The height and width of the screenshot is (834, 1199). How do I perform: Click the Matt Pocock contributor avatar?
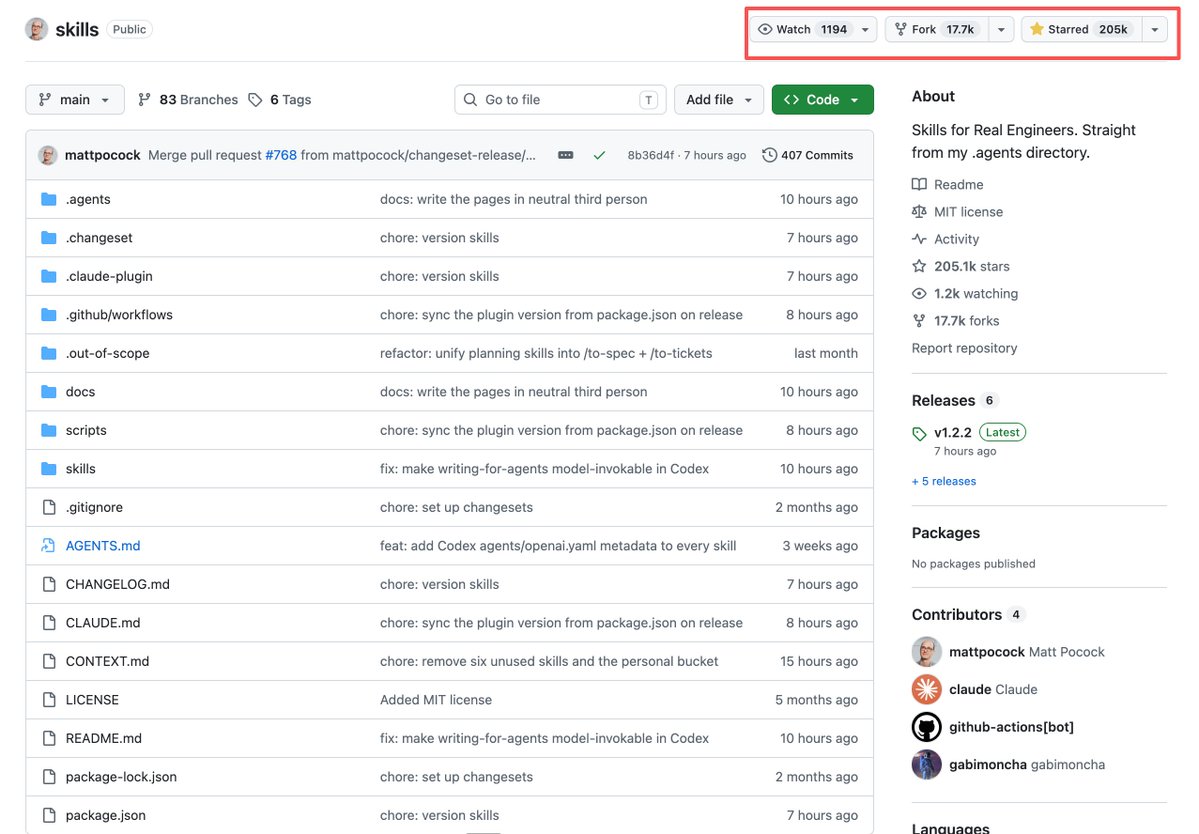[926, 652]
